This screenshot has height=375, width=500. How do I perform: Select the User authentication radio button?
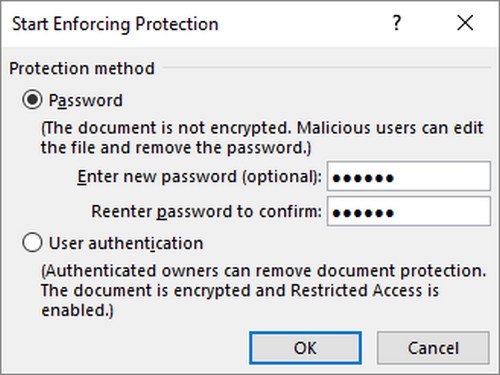[x=32, y=242]
